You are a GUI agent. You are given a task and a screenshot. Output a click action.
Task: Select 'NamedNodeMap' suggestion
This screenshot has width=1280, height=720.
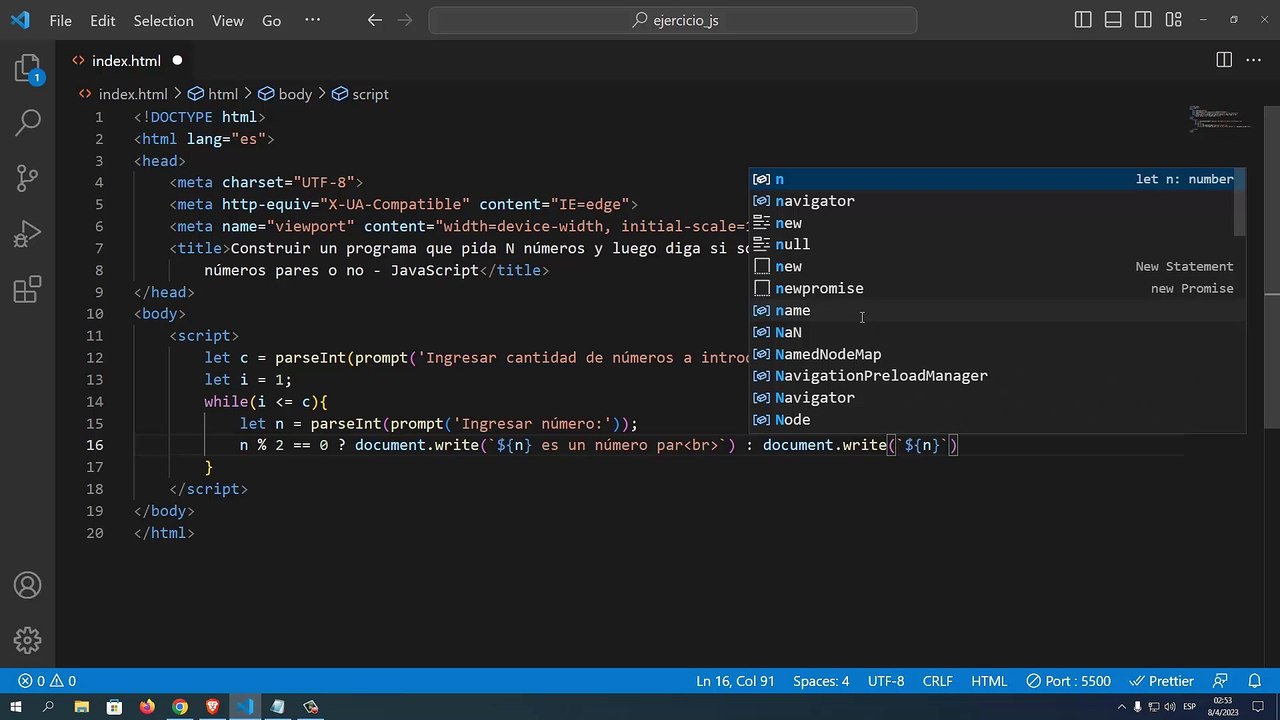coord(994,355)
